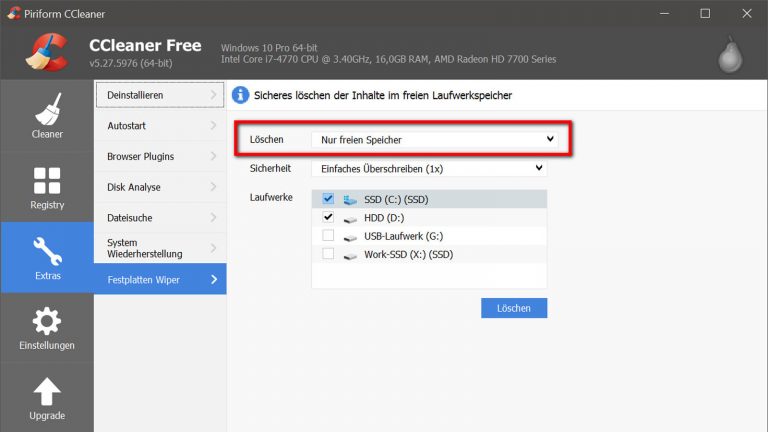Open Einstellungen gear icon

(47, 321)
